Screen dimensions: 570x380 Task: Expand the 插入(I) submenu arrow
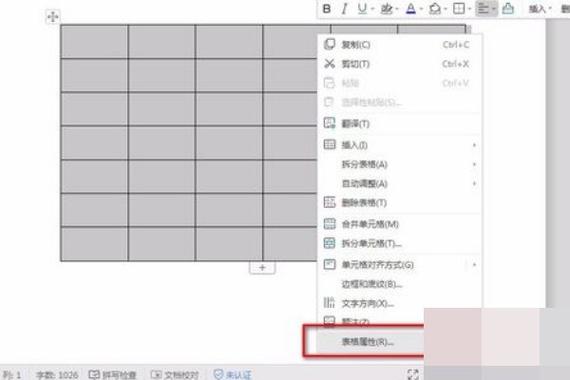pos(474,145)
